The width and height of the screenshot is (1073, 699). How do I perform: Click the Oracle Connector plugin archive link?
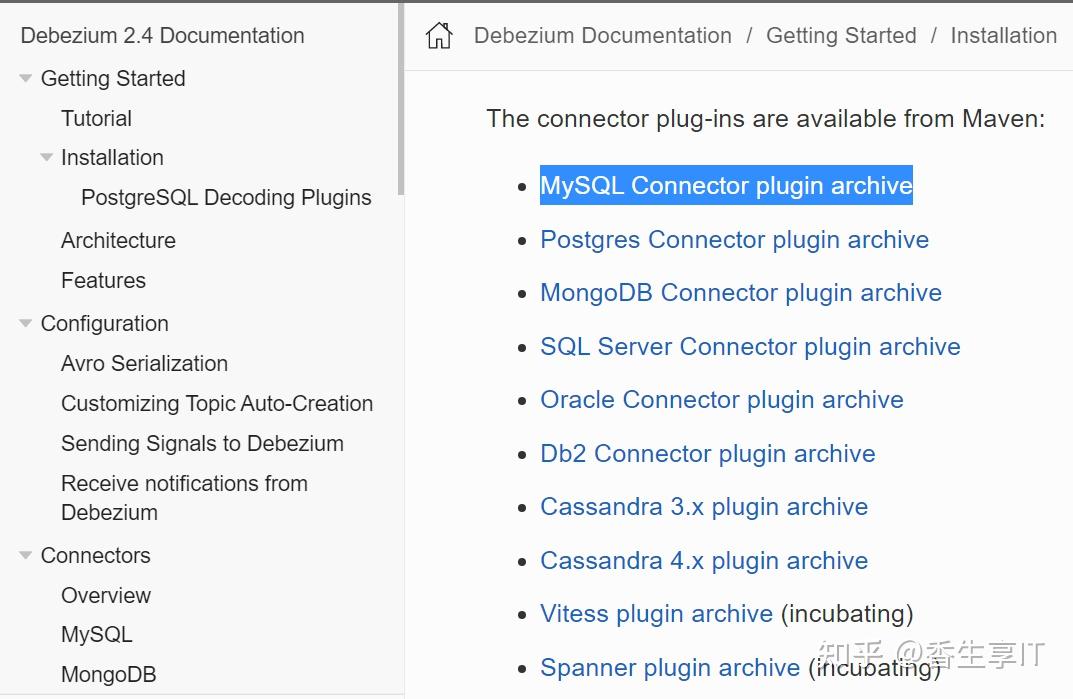click(x=721, y=400)
